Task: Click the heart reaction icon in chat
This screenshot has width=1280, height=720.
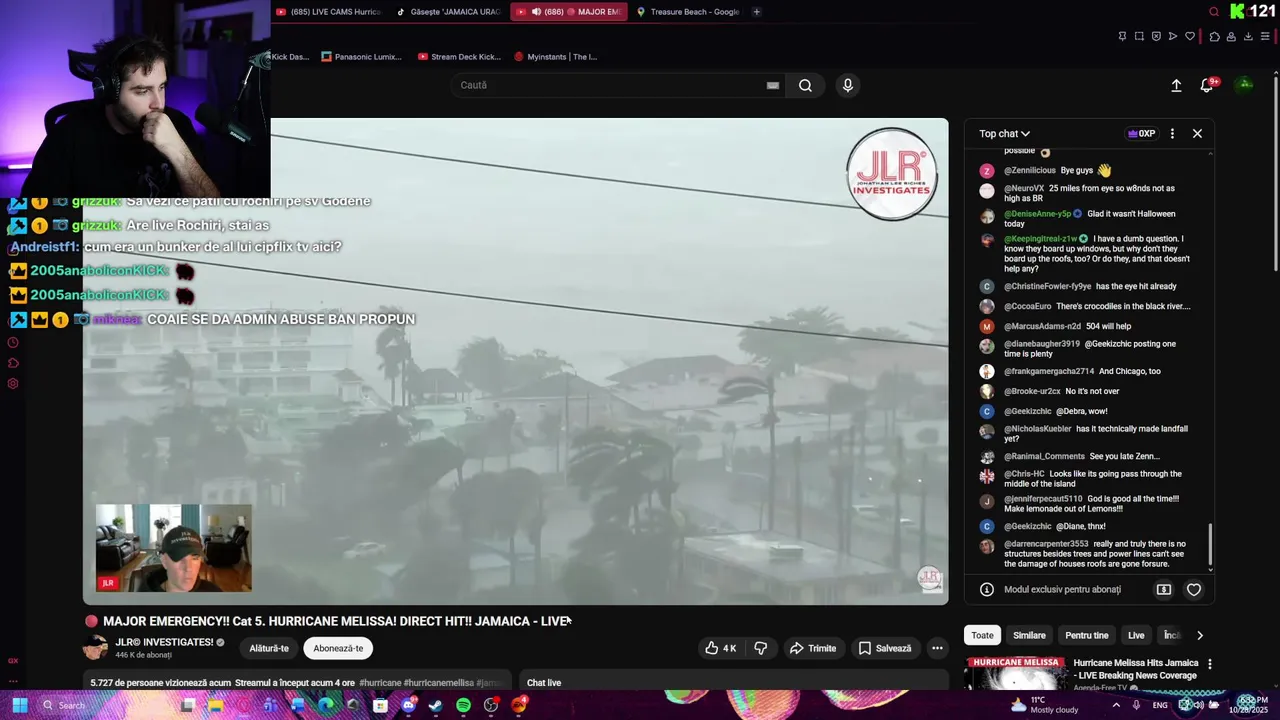Action: pos(1194,590)
